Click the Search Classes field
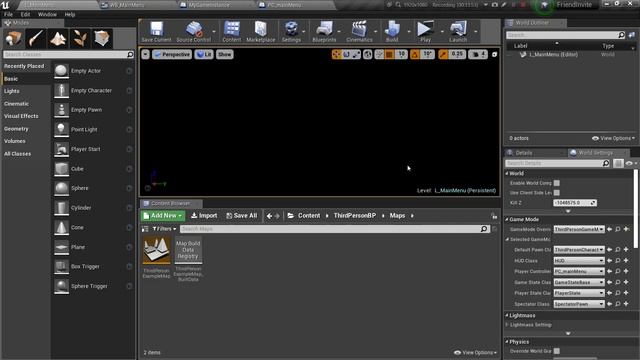Viewport: 640px width, 360px height. (69, 54)
